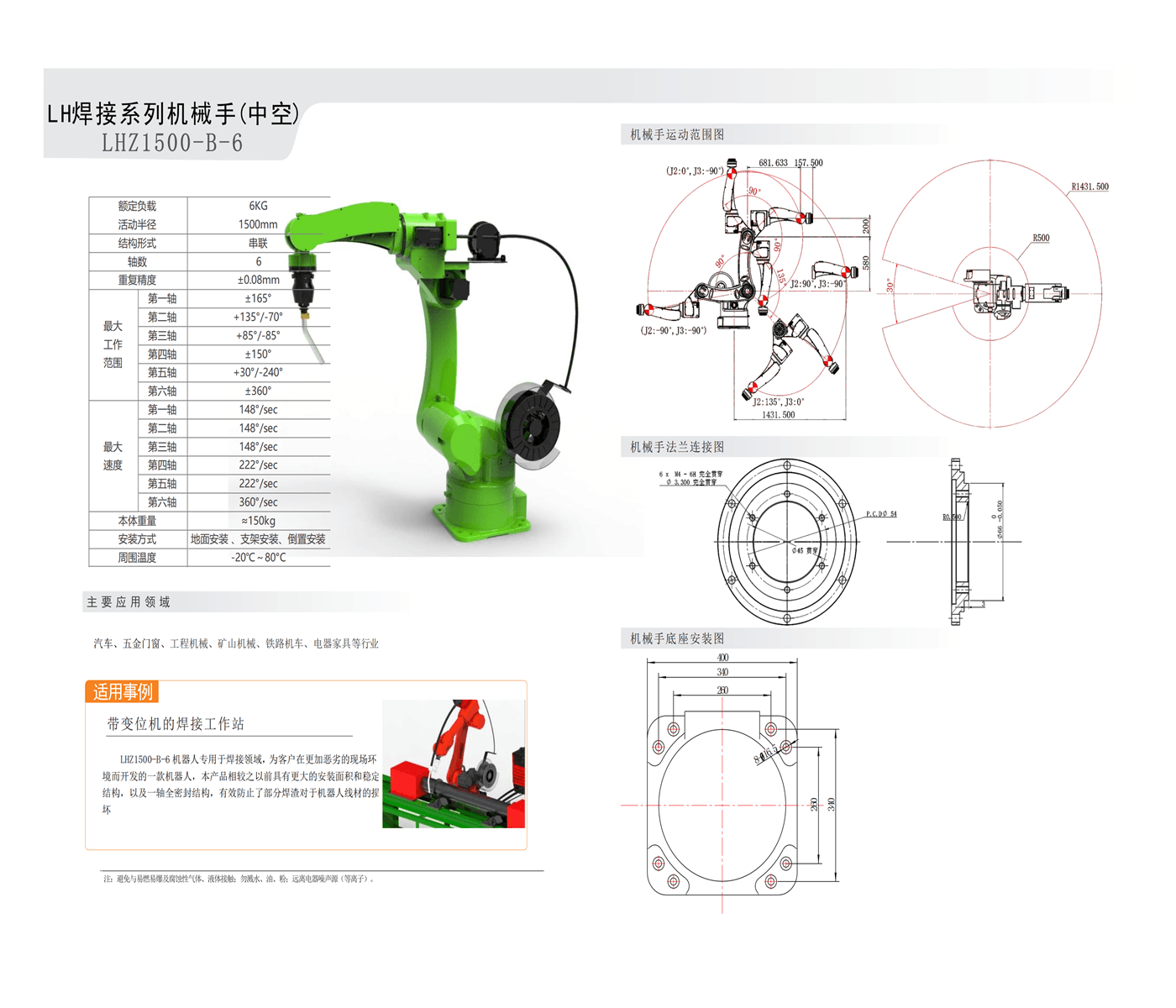Click the "Ø45 贯穿" flange annotation
This screenshot has height=1008, width=1176.
tap(805, 551)
